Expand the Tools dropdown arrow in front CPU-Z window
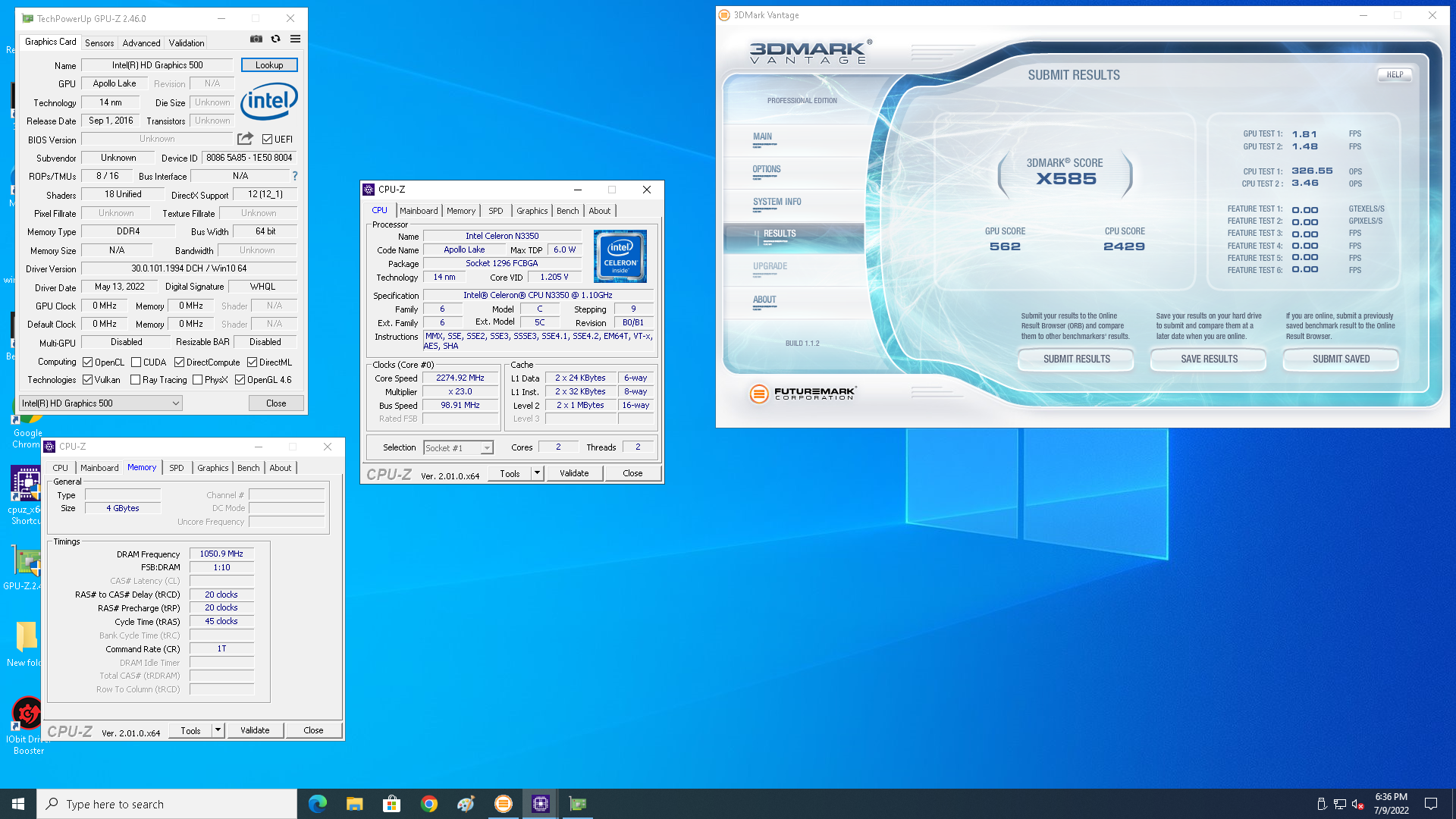Image resolution: width=1456 pixels, height=819 pixels. [537, 473]
